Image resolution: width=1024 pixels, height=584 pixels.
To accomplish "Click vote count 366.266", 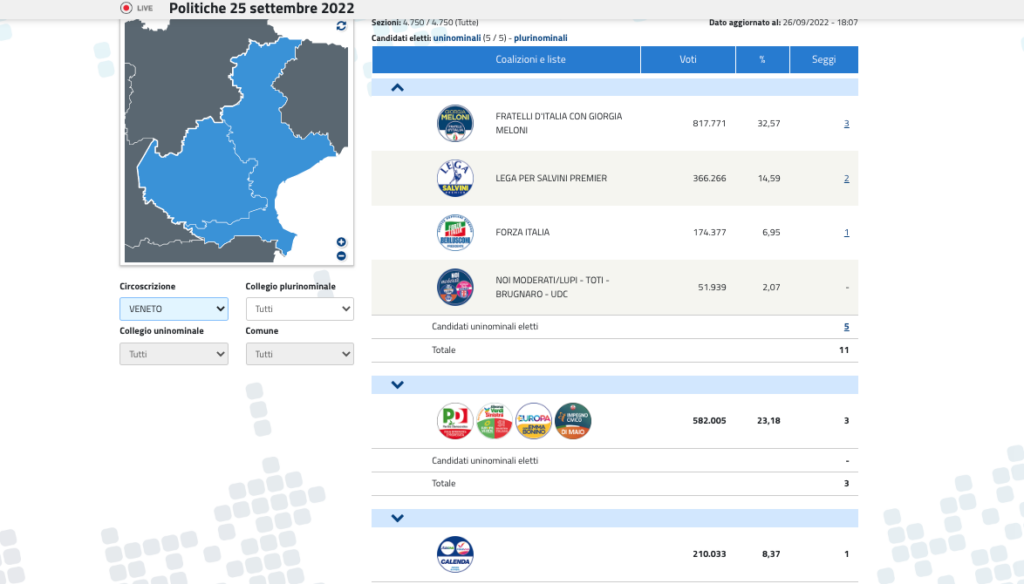I will (709, 178).
